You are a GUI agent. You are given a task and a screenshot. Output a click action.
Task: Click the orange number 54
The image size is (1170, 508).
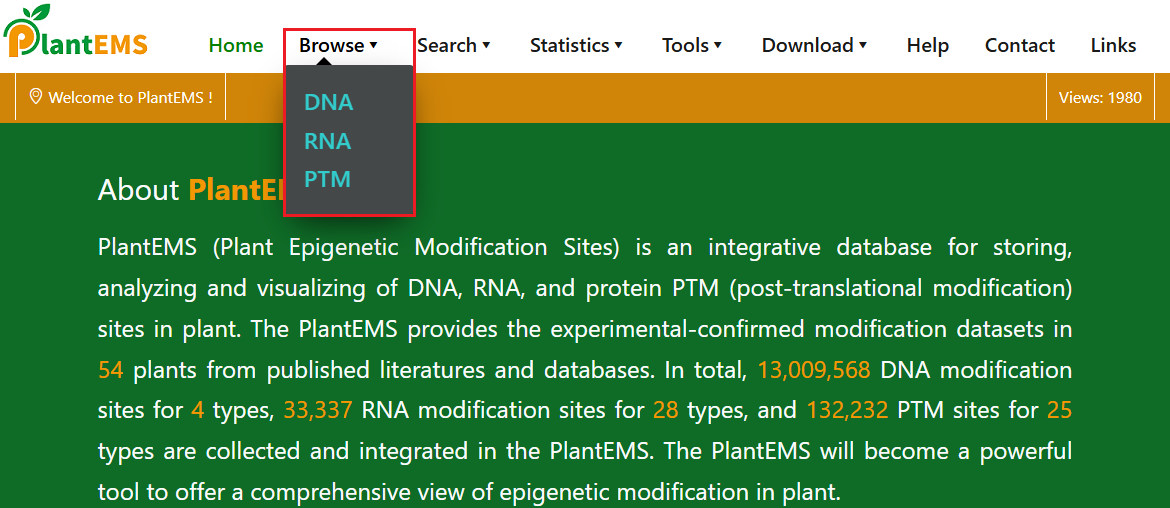[110, 370]
